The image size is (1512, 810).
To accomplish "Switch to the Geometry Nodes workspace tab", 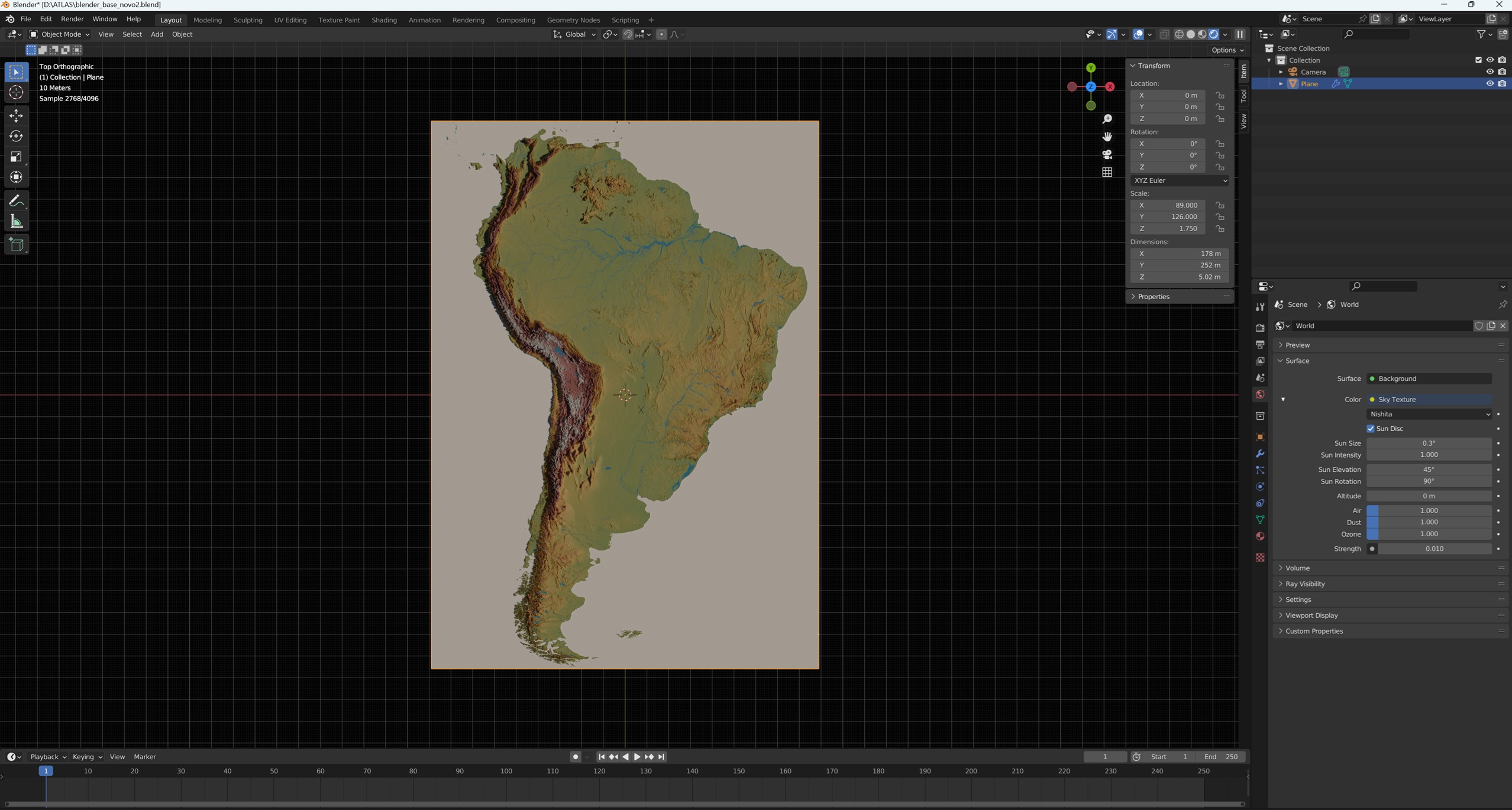I will pos(573,20).
